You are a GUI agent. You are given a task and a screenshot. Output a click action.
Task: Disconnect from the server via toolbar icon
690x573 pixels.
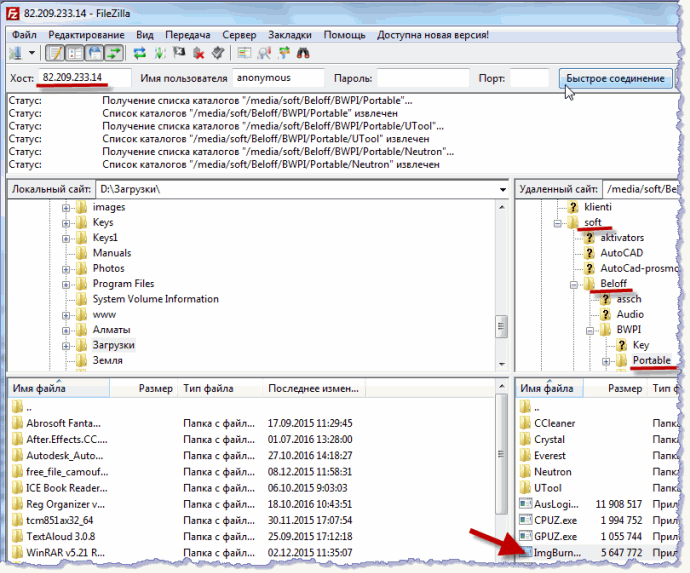click(199, 53)
